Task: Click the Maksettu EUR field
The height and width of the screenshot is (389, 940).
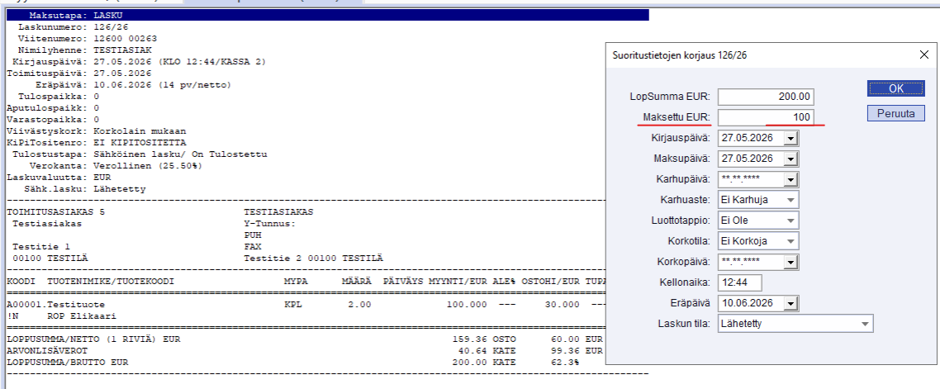Action: click(766, 117)
